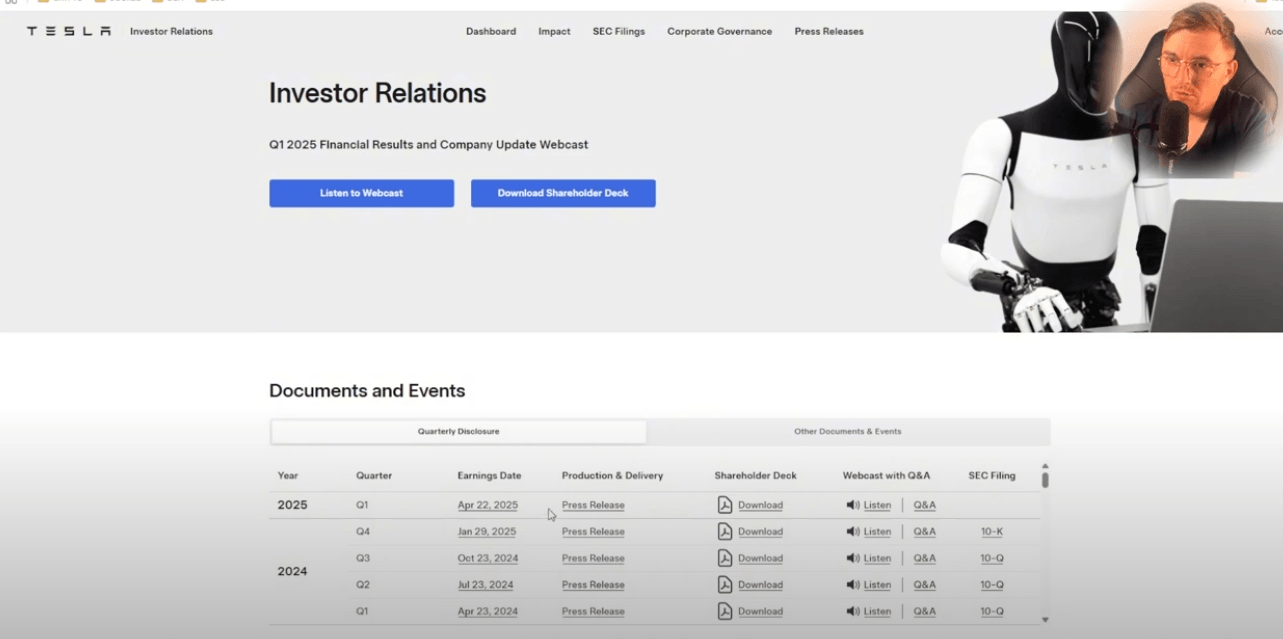The height and width of the screenshot is (639, 1283).
Task: Click Download link in the Q2 2024 row
Action: 760,585
